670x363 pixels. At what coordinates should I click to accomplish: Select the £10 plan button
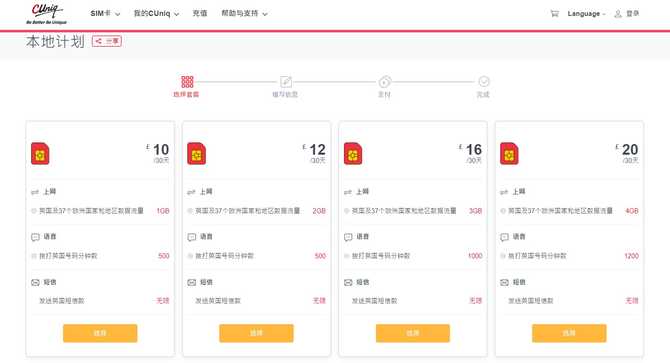click(100, 333)
